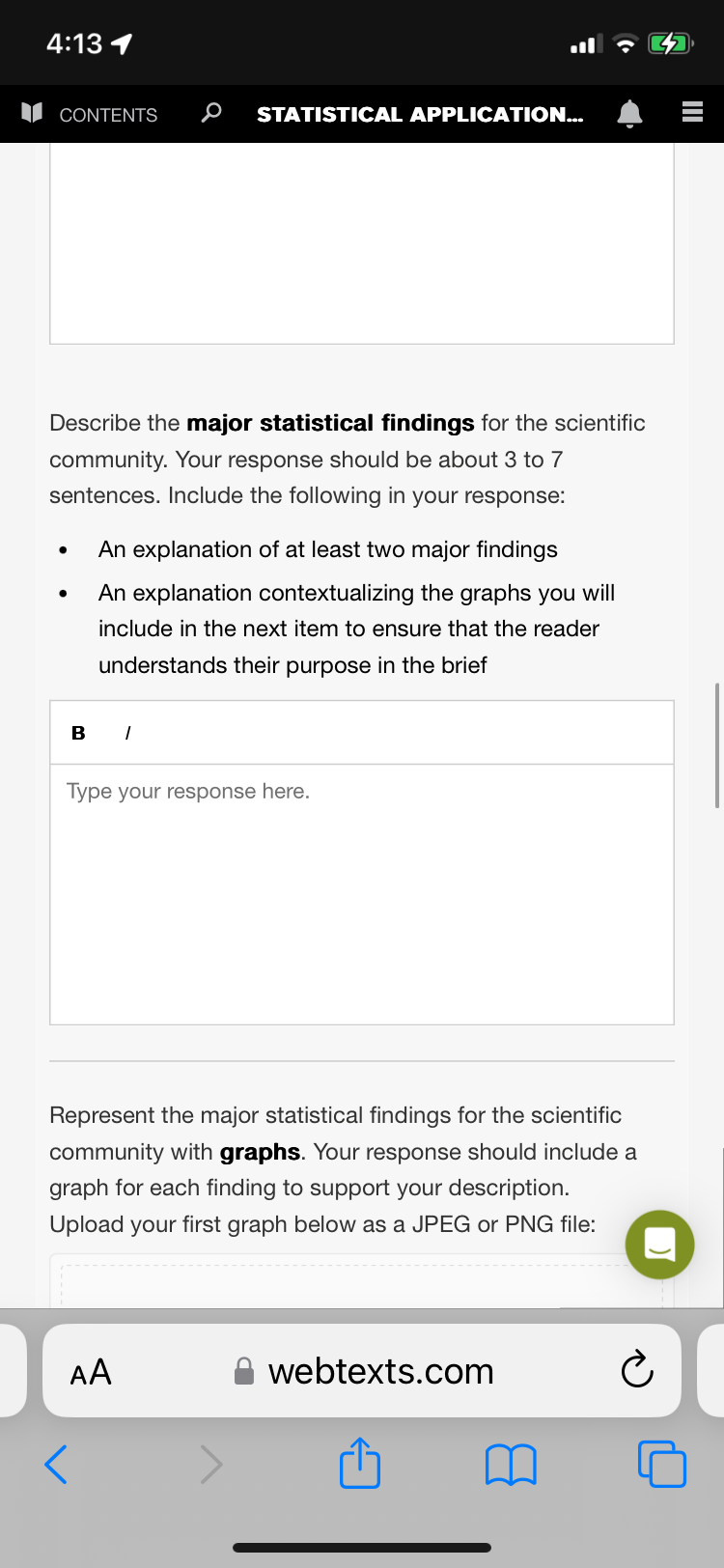Open the green chat support bubble
This screenshot has height=1568, width=724.
click(659, 1244)
